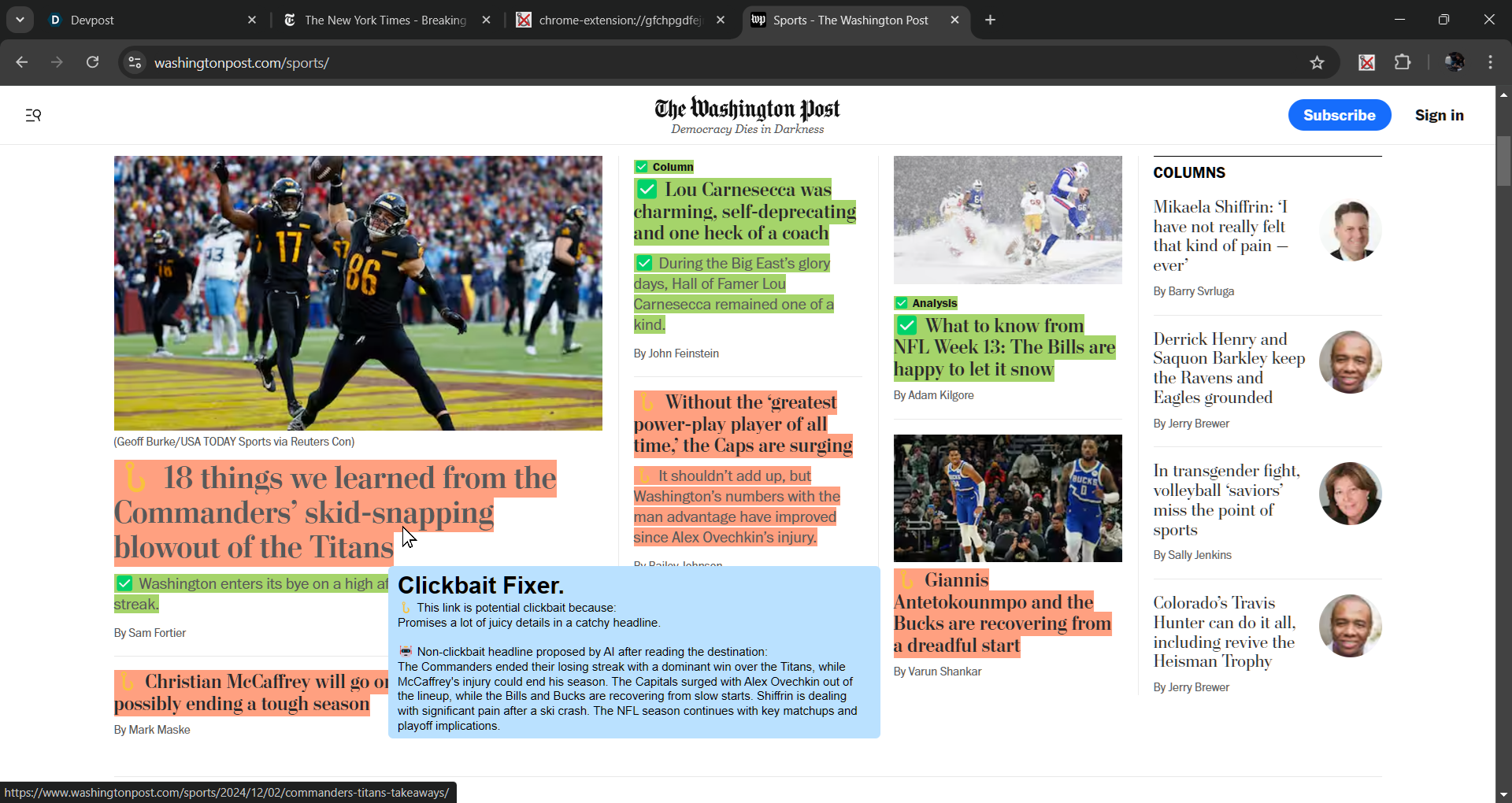
Task: Open a new browser tab
Action: [991, 20]
